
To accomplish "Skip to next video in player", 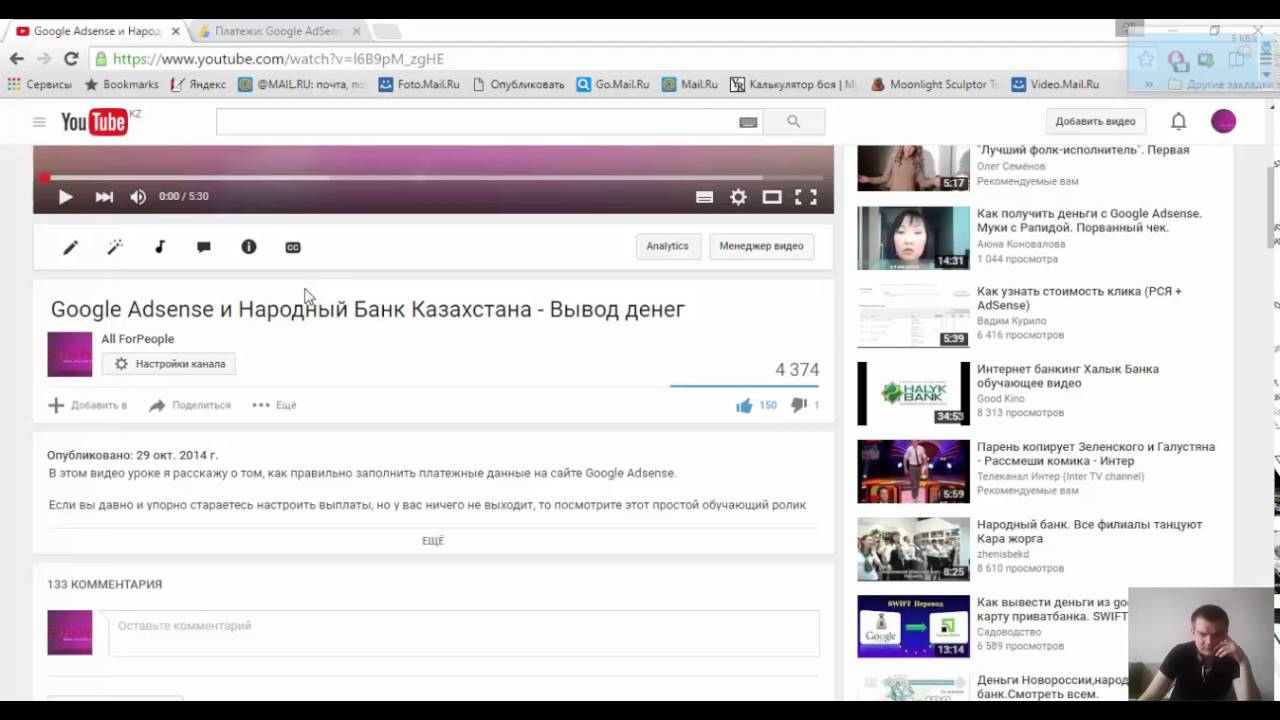I will point(104,197).
